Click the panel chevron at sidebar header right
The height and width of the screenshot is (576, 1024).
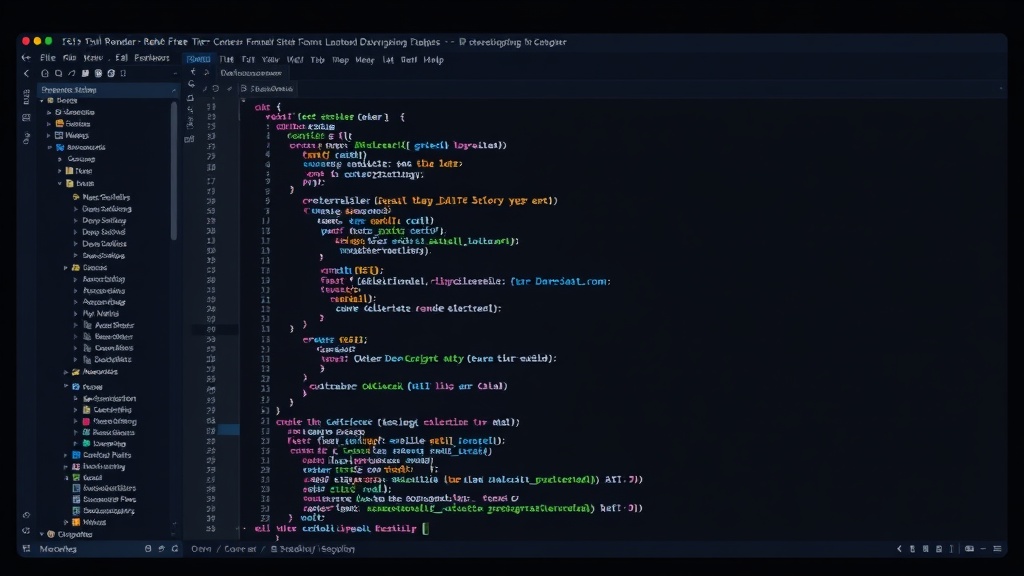174,90
